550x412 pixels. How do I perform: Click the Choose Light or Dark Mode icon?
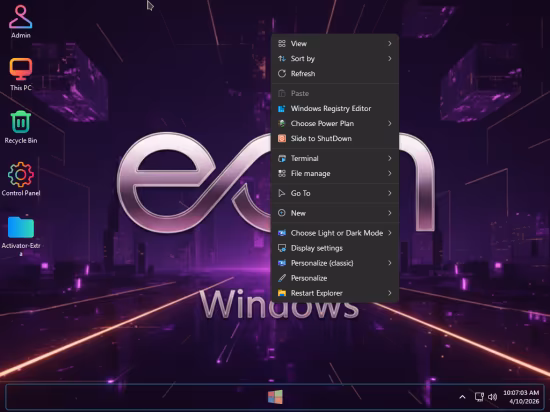pyautogui.click(x=282, y=233)
